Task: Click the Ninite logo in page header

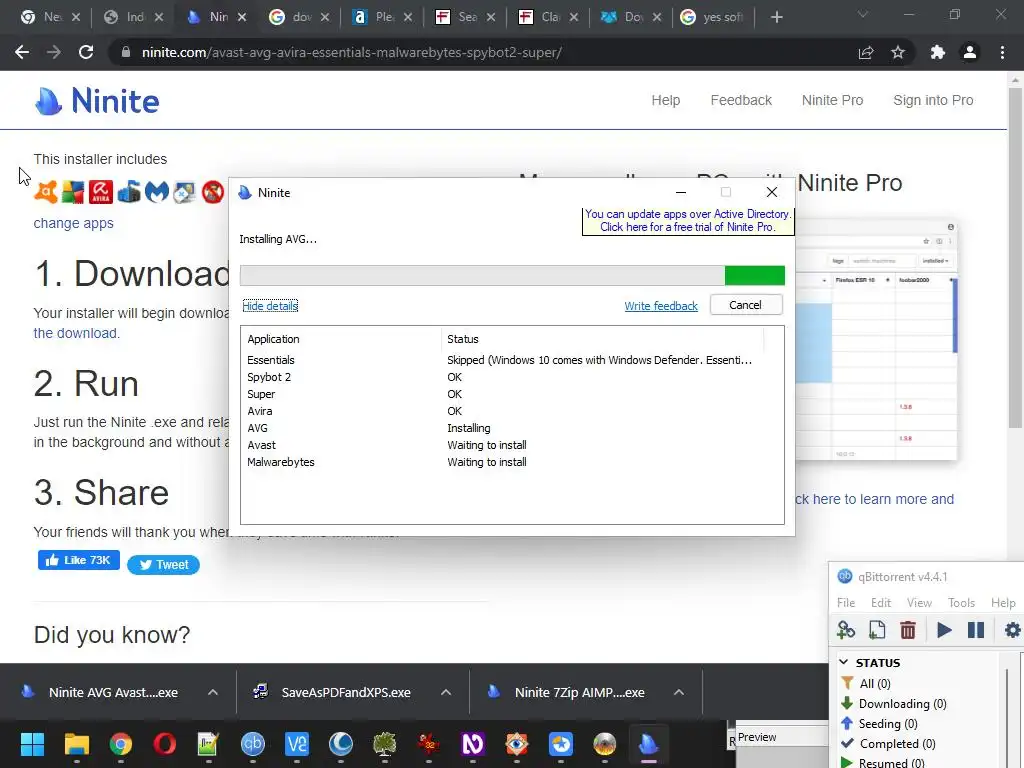Action: pyautogui.click(x=97, y=101)
